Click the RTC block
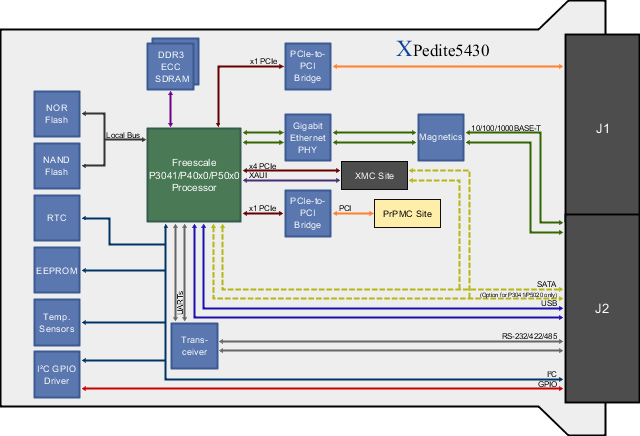 (57, 218)
